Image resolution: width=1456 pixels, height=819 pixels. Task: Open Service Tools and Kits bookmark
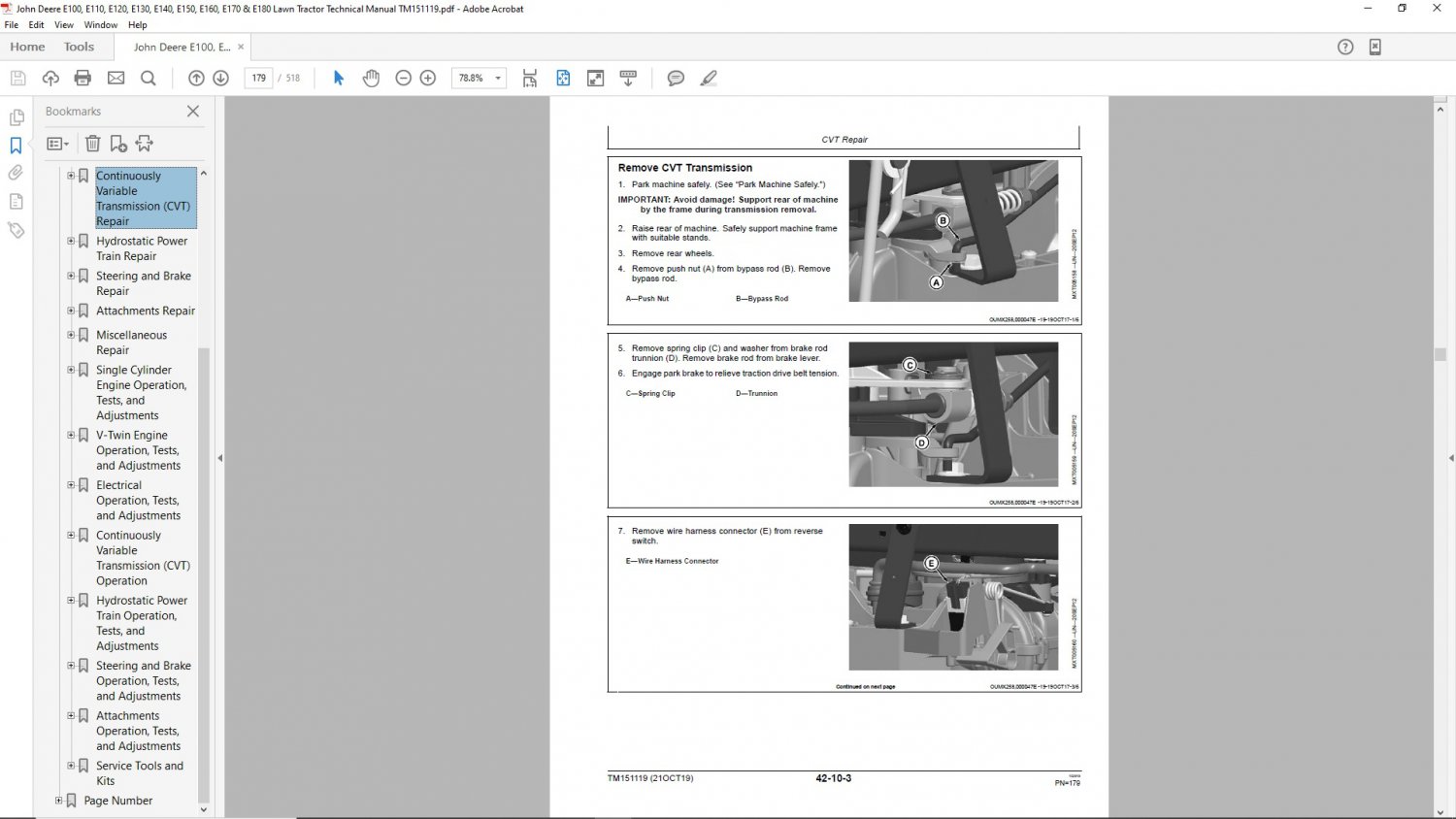click(140, 773)
